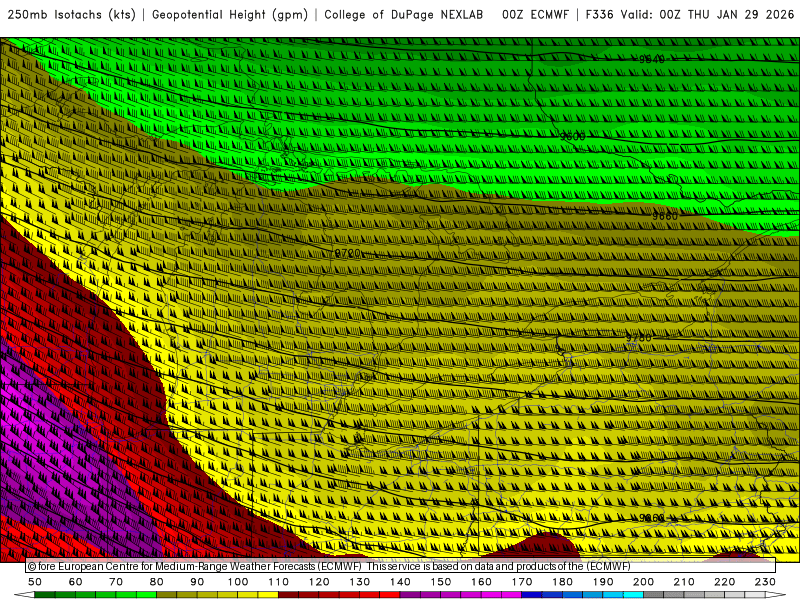Click the bright red swatch just before 140
Image resolution: width=800 pixels, height=600 pixels.
coord(390,595)
